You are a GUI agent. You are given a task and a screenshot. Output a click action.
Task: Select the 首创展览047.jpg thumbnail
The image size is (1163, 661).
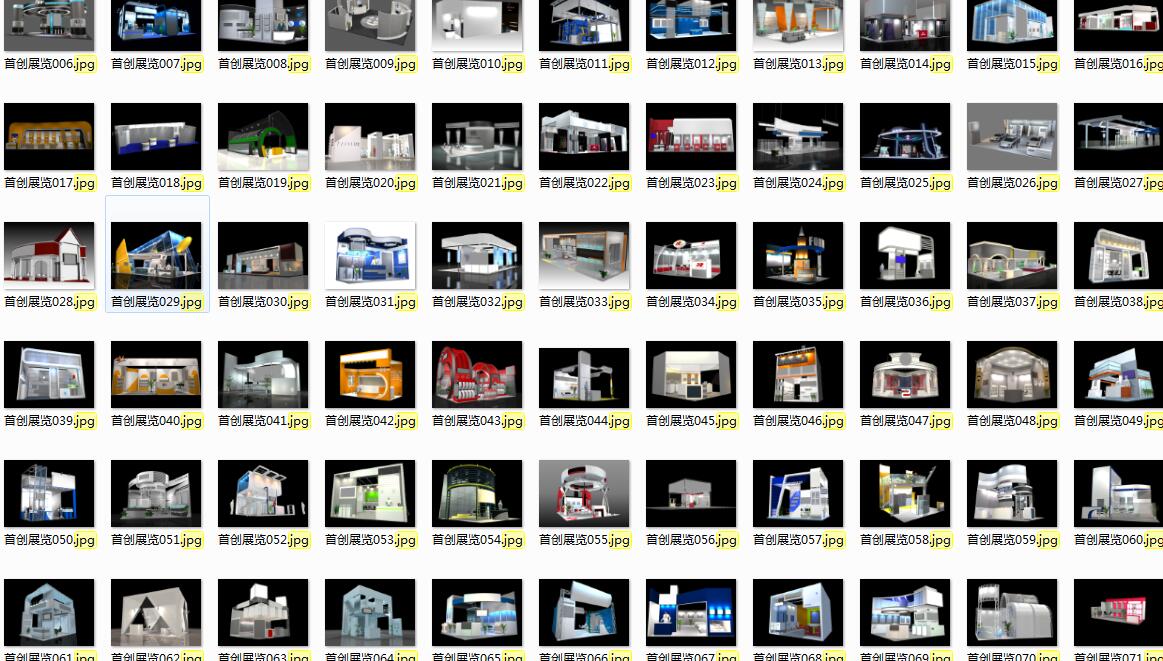(x=905, y=374)
